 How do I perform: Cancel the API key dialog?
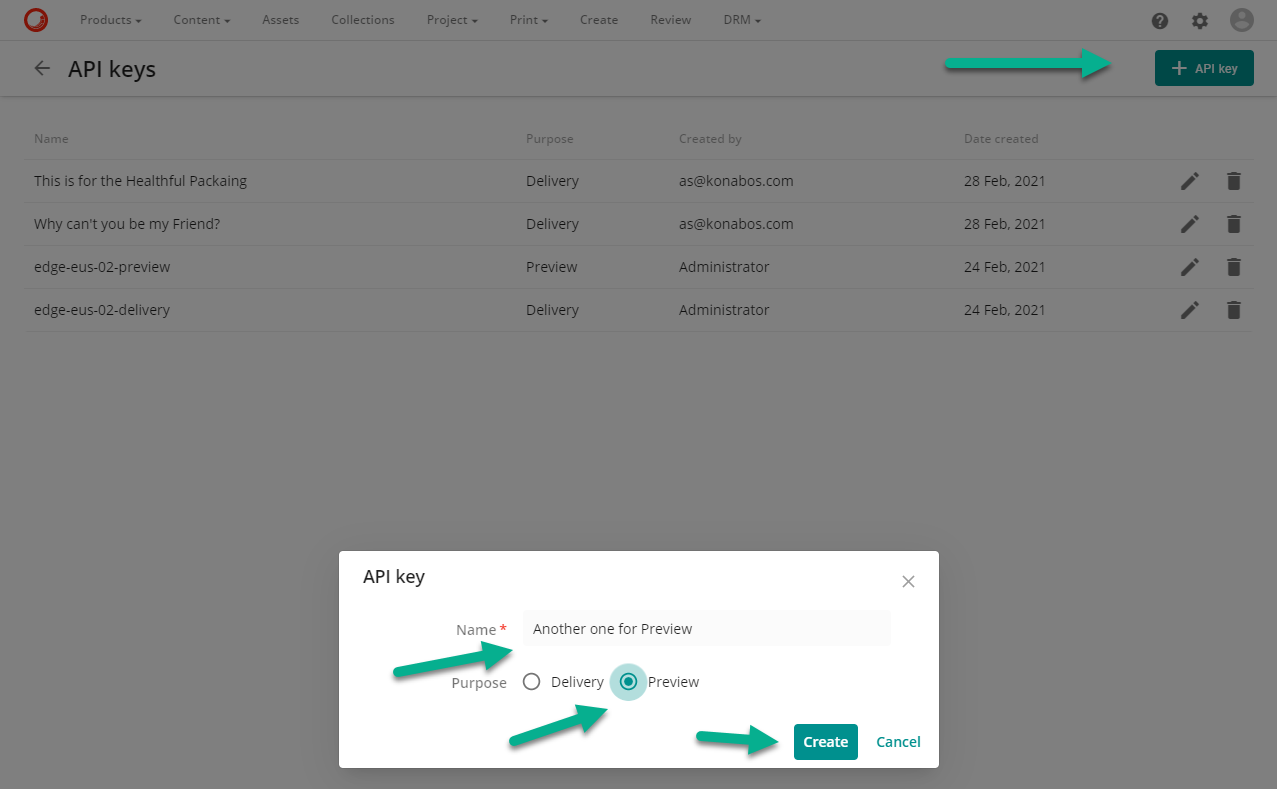898,742
